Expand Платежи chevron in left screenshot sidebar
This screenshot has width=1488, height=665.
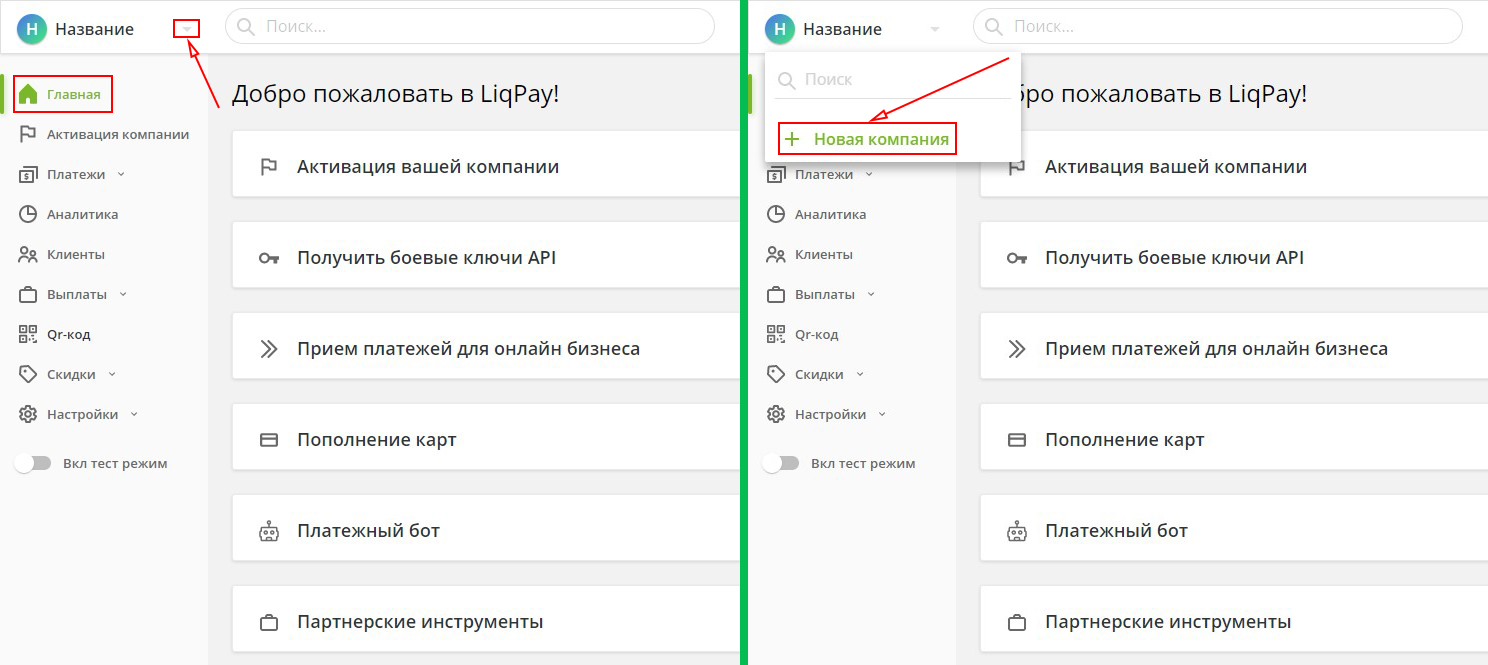[121, 174]
